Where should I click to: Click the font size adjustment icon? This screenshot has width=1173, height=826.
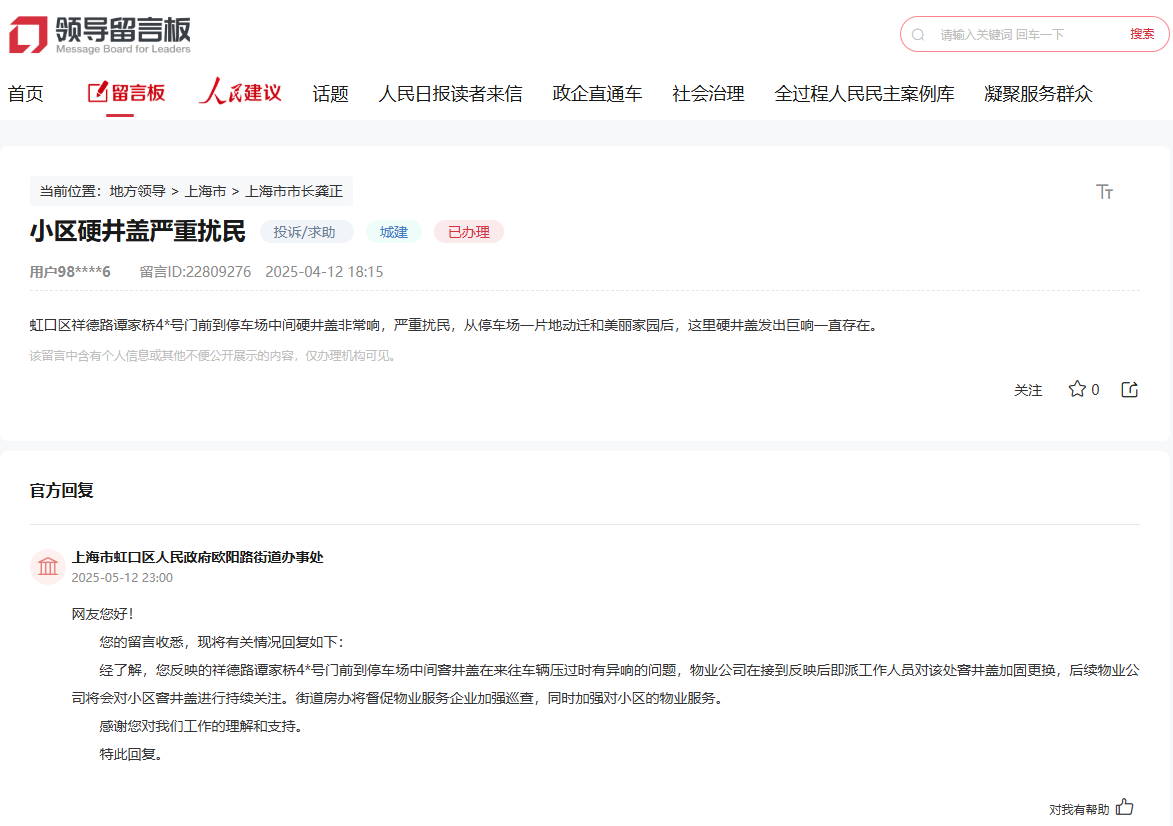pyautogui.click(x=1104, y=192)
